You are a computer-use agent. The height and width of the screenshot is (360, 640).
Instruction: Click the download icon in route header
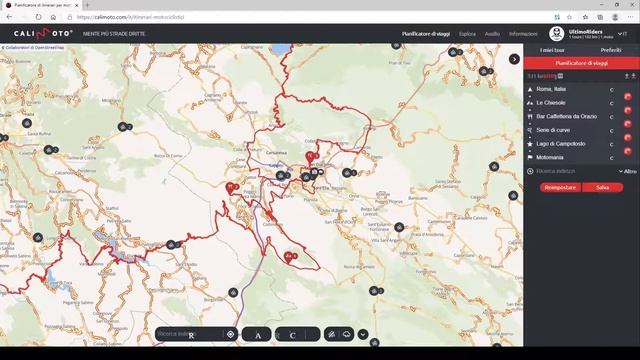click(x=633, y=76)
